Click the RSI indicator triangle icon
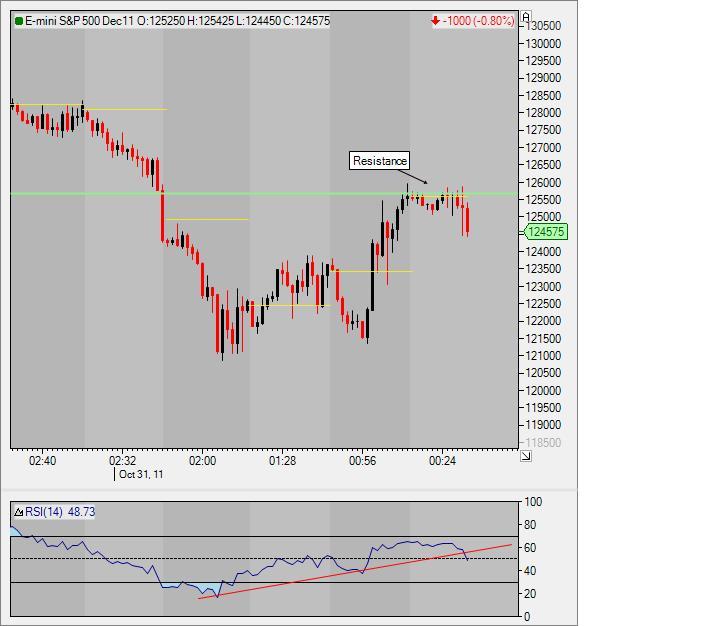The height and width of the screenshot is (626, 720). (x=18, y=512)
